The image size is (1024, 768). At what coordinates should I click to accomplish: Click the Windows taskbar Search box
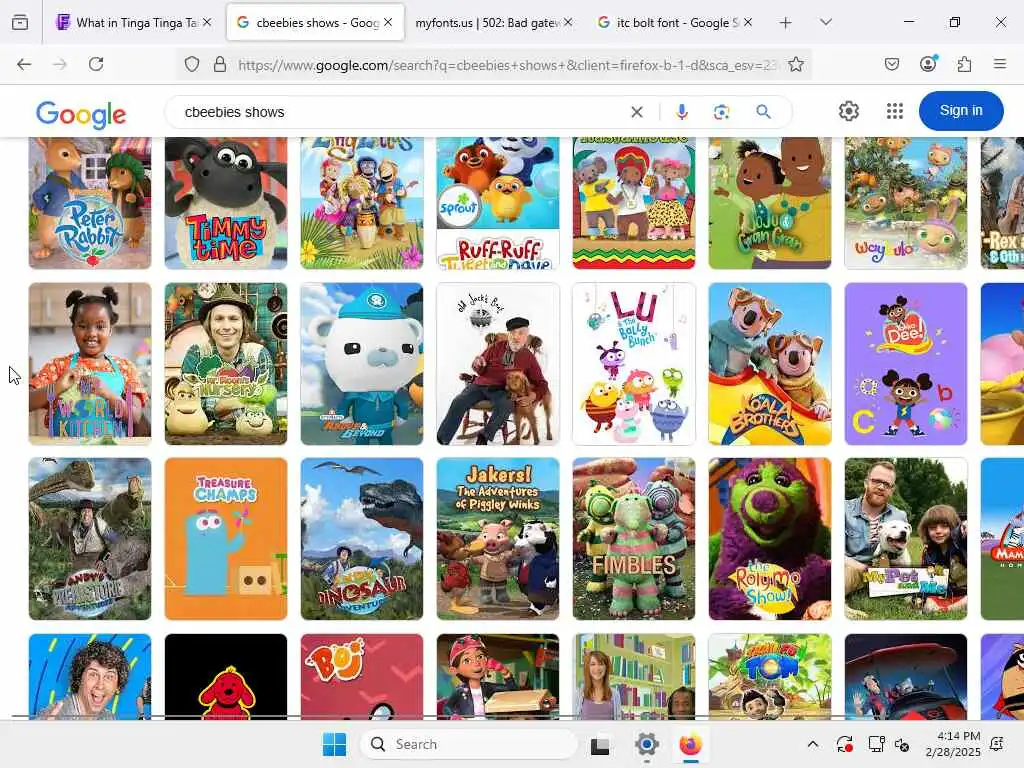[469, 744]
